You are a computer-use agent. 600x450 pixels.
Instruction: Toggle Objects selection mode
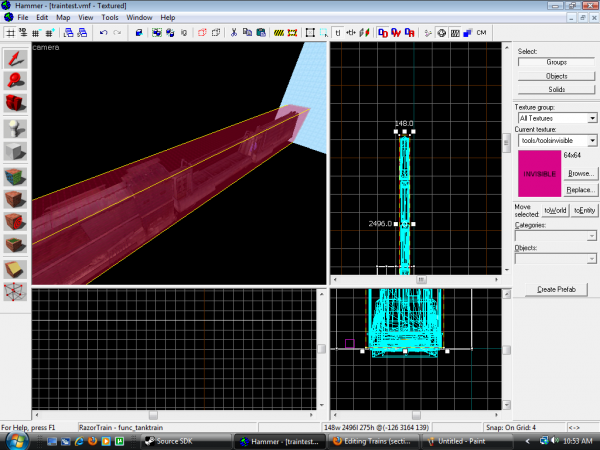click(556, 76)
